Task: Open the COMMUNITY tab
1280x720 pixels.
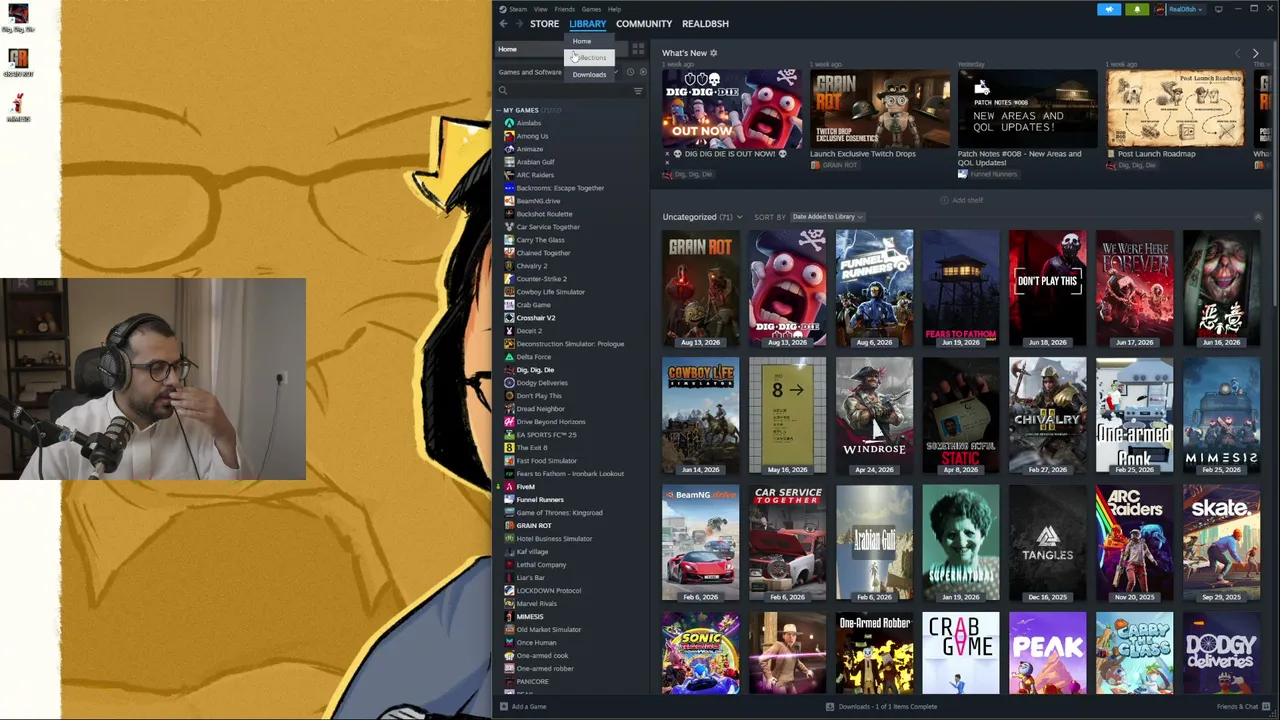Action: tap(644, 24)
